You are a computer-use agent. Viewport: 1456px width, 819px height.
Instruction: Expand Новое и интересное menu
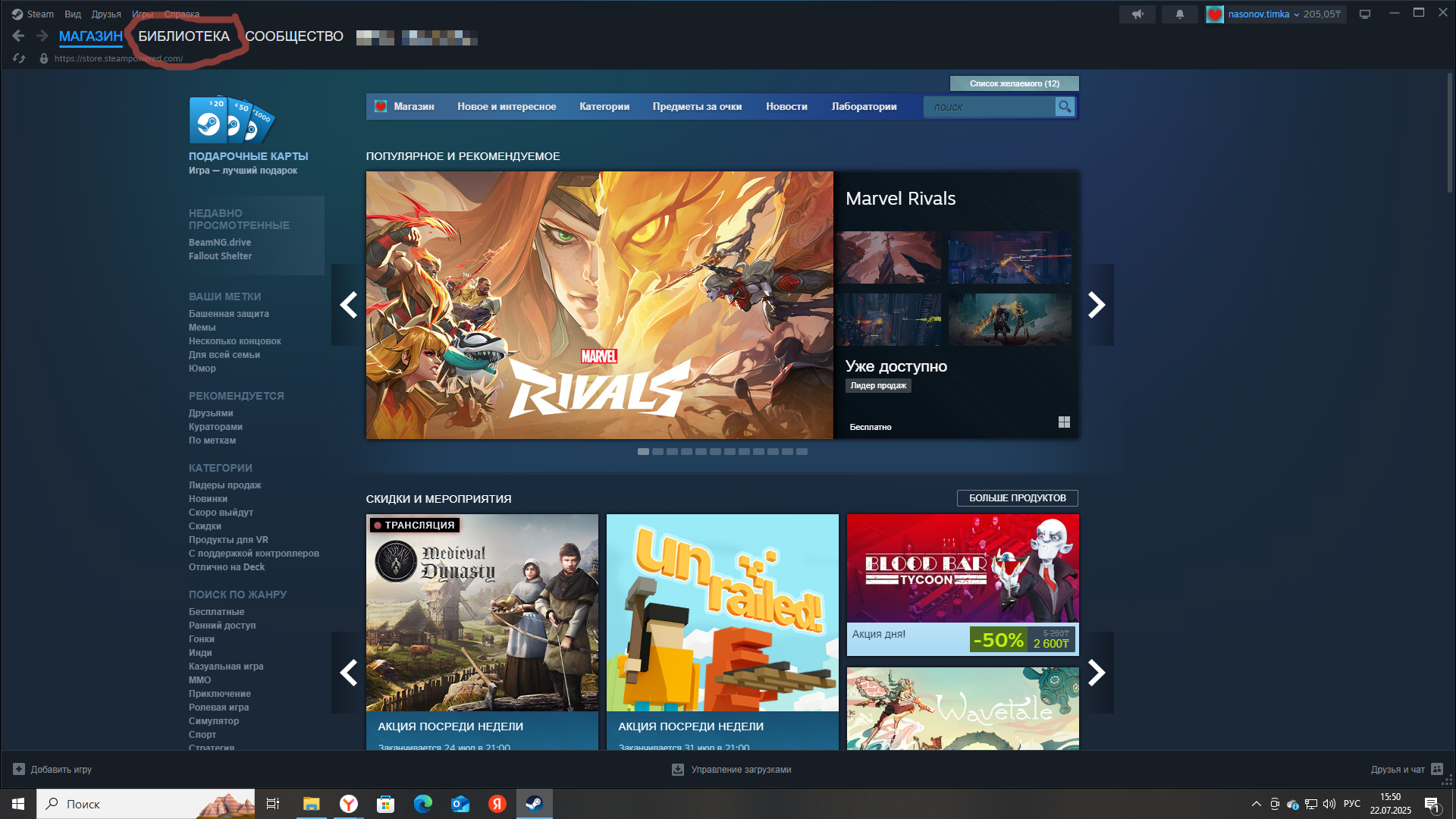pyautogui.click(x=507, y=107)
